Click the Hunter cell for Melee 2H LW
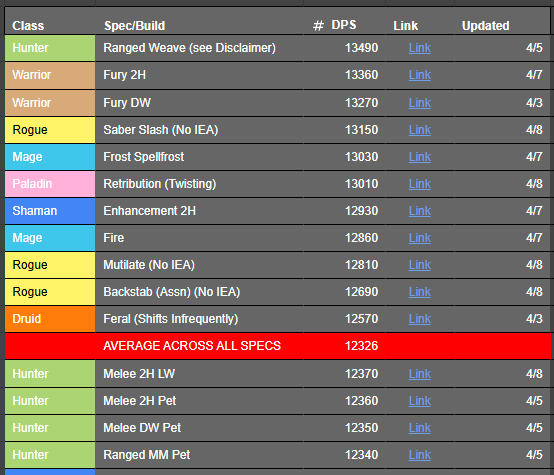 (50, 374)
